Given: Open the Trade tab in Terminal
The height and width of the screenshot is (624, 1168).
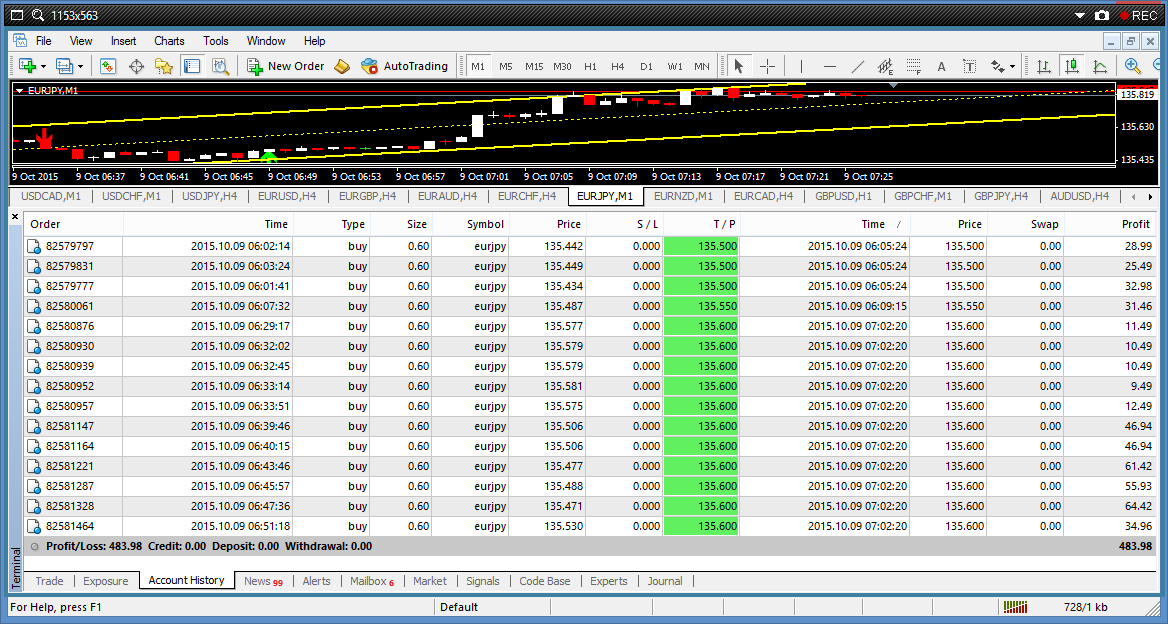Looking at the screenshot, I should [x=49, y=581].
